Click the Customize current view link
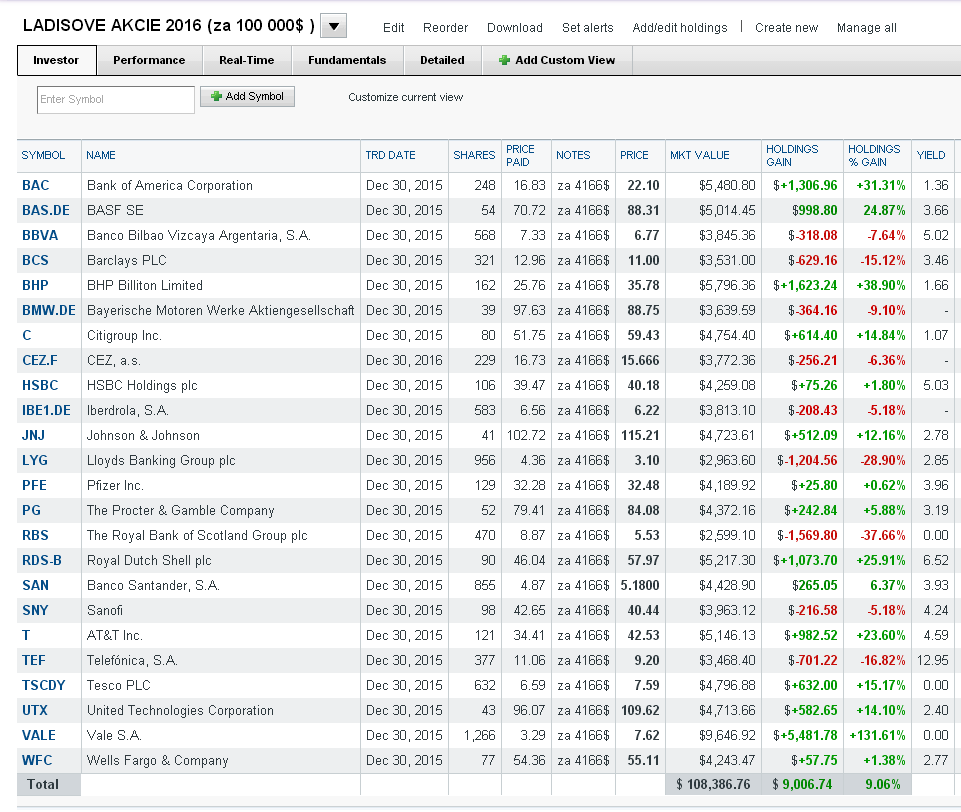This screenshot has width=961, height=812. pyautogui.click(x=406, y=97)
